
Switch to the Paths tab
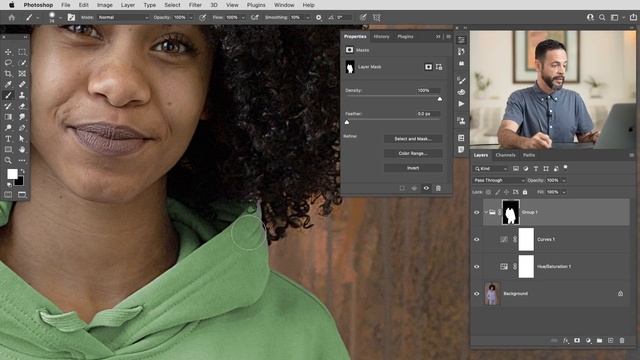(x=529, y=155)
